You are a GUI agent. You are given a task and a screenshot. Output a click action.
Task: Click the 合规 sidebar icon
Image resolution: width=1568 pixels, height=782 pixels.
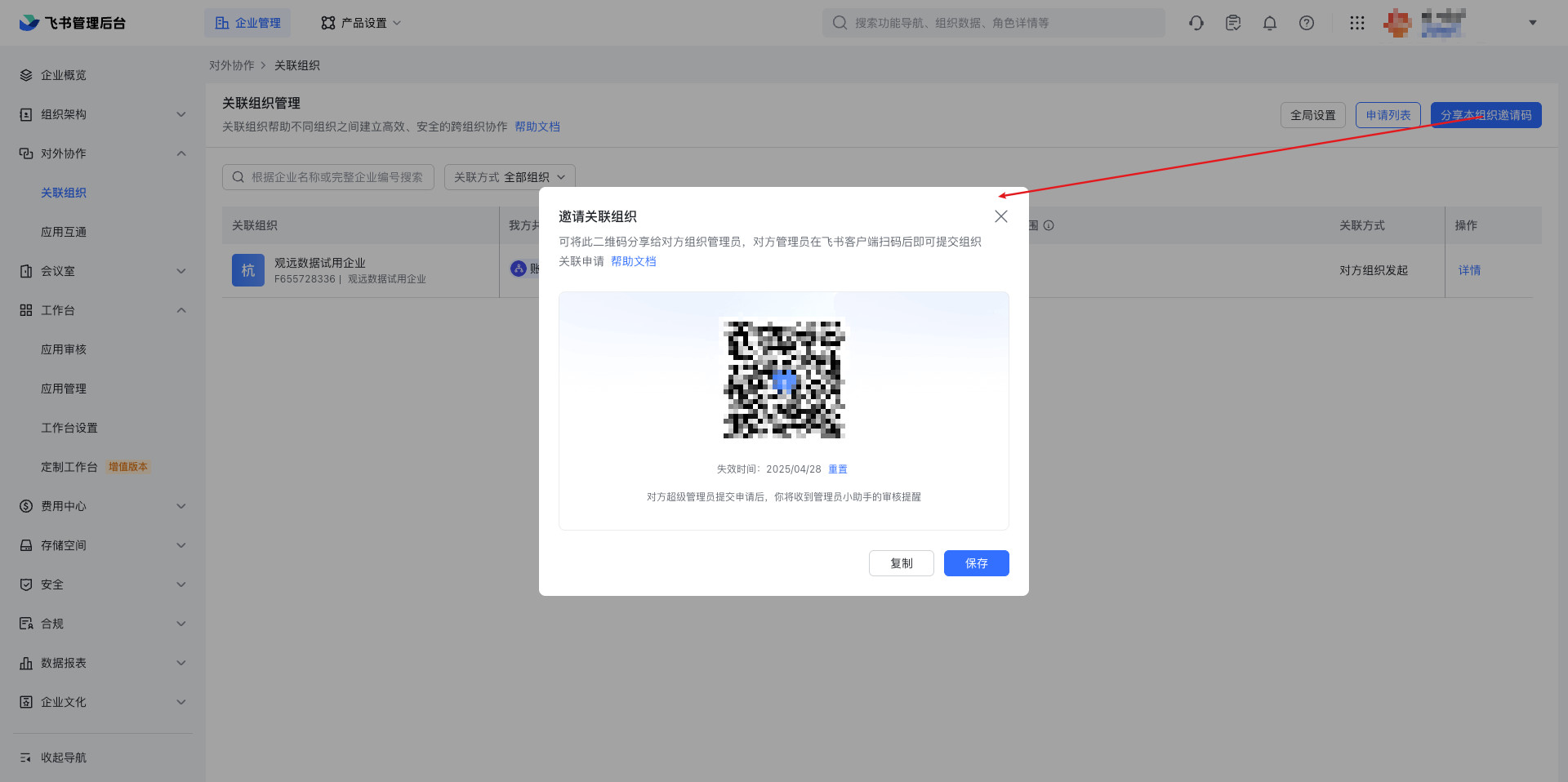26,624
